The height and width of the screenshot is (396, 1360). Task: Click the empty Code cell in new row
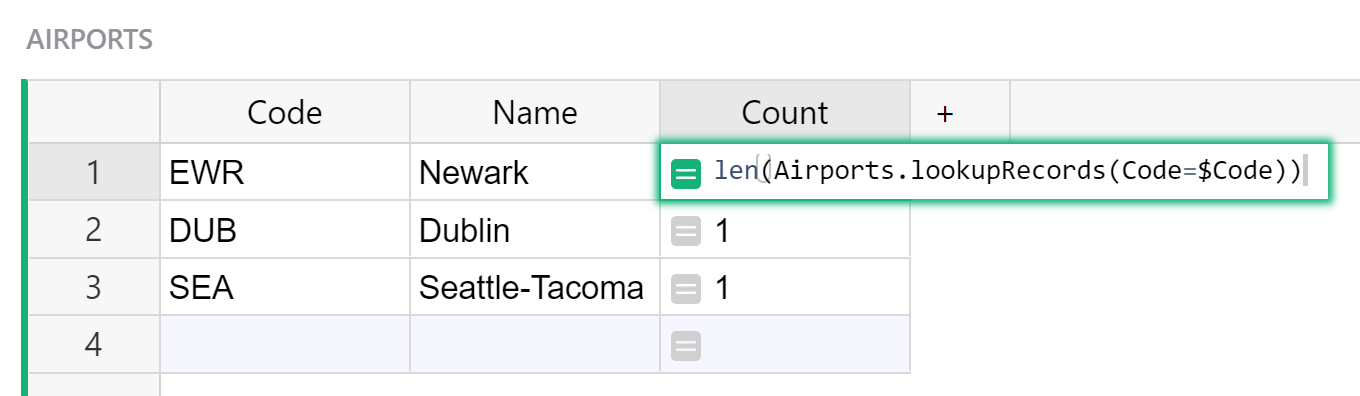(x=285, y=345)
